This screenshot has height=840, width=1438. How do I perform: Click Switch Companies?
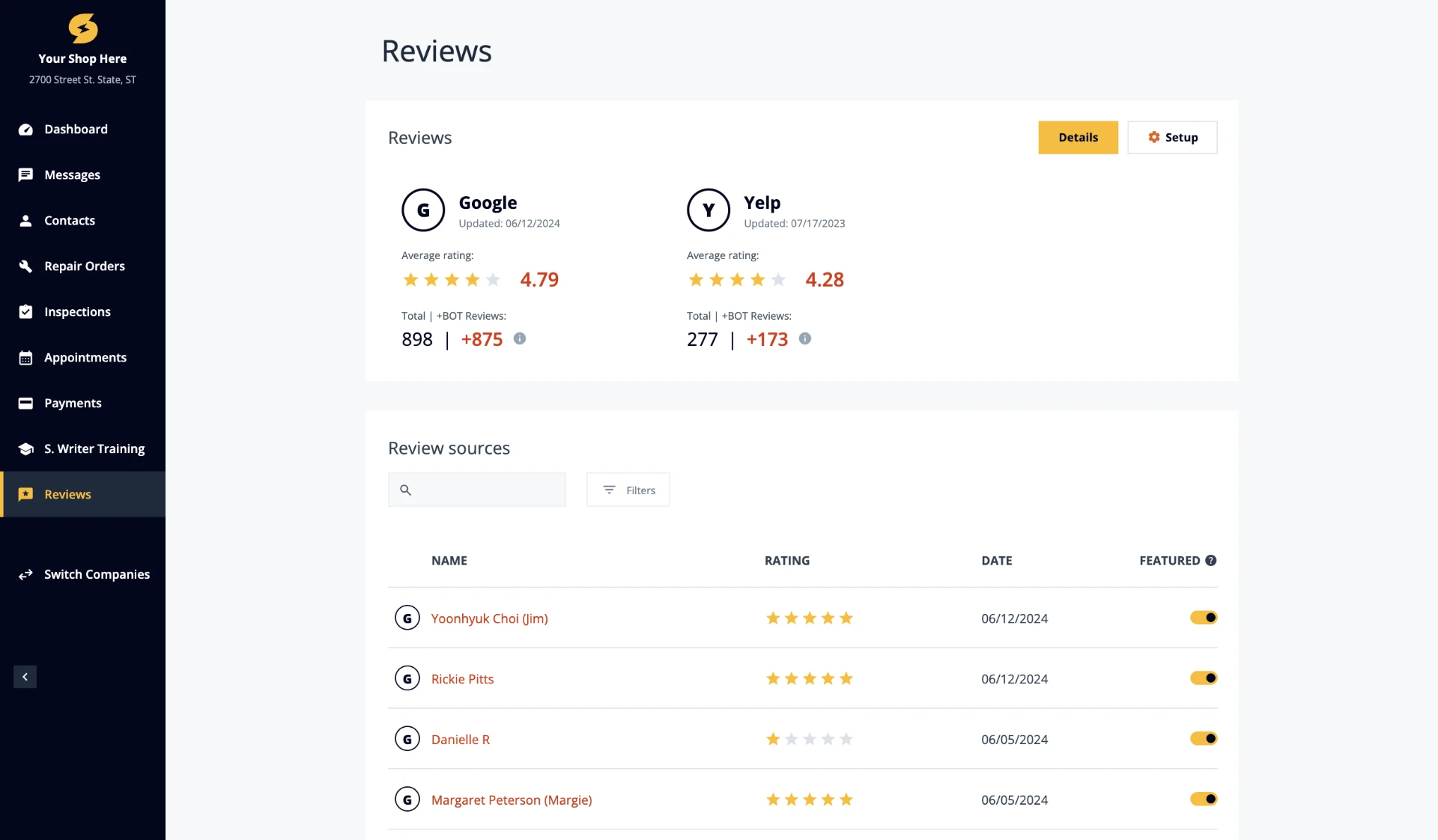[x=82, y=575]
